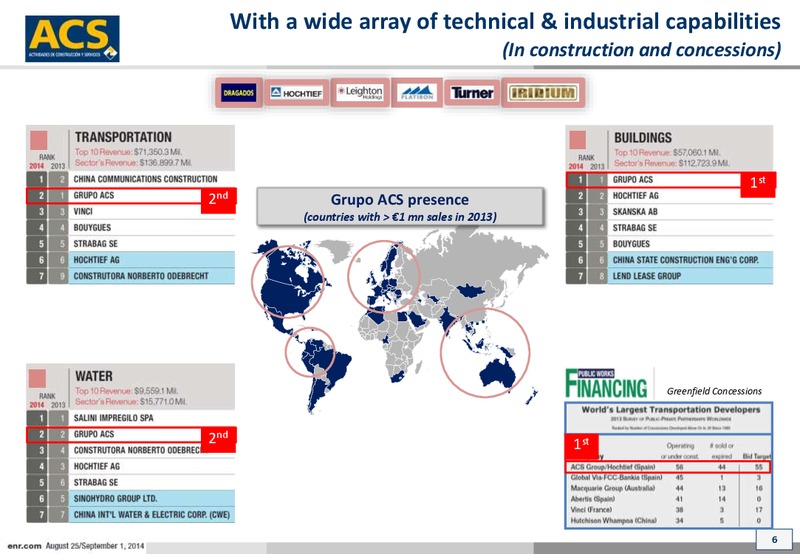Click Water 'Top 10 Revenue: $9,559.1 Mil.' text

point(127,391)
